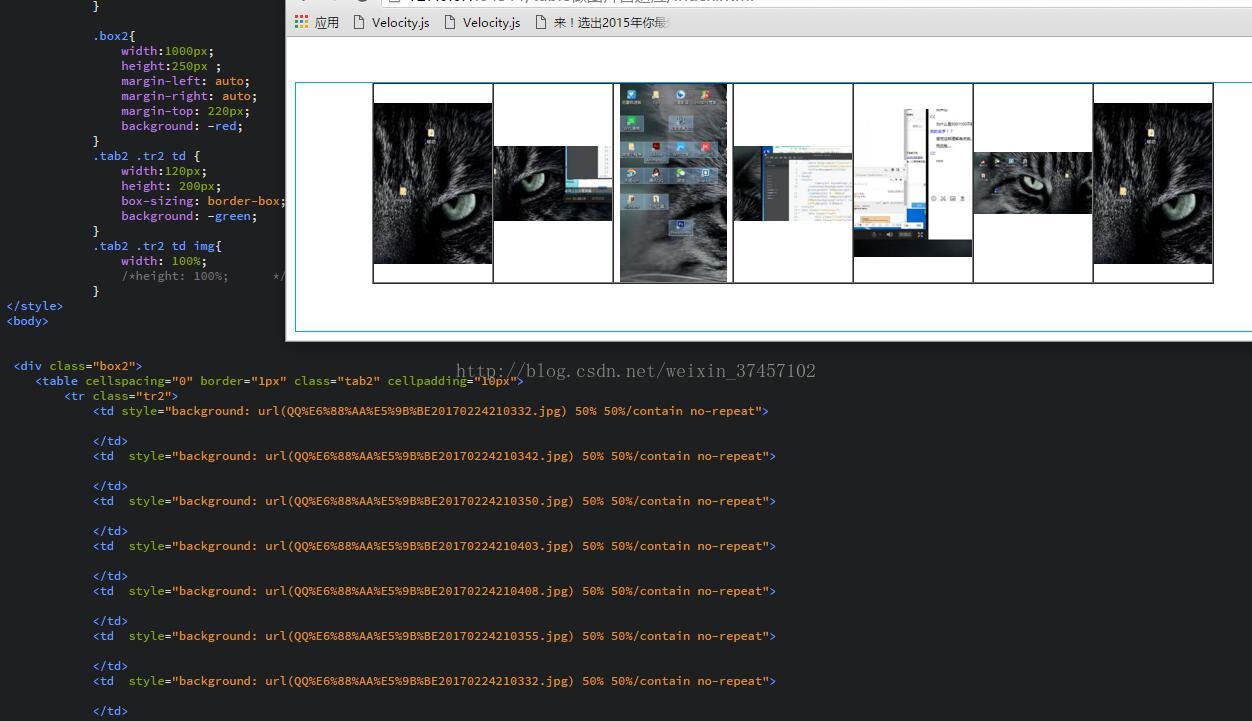
Task: Click the box-sizing: border-box; line
Action: pos(203,201)
